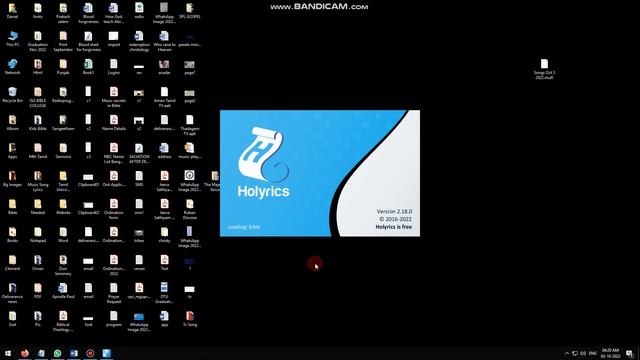Select the Kids Bible folder icon
The height and width of the screenshot is (360, 640).
point(38,123)
